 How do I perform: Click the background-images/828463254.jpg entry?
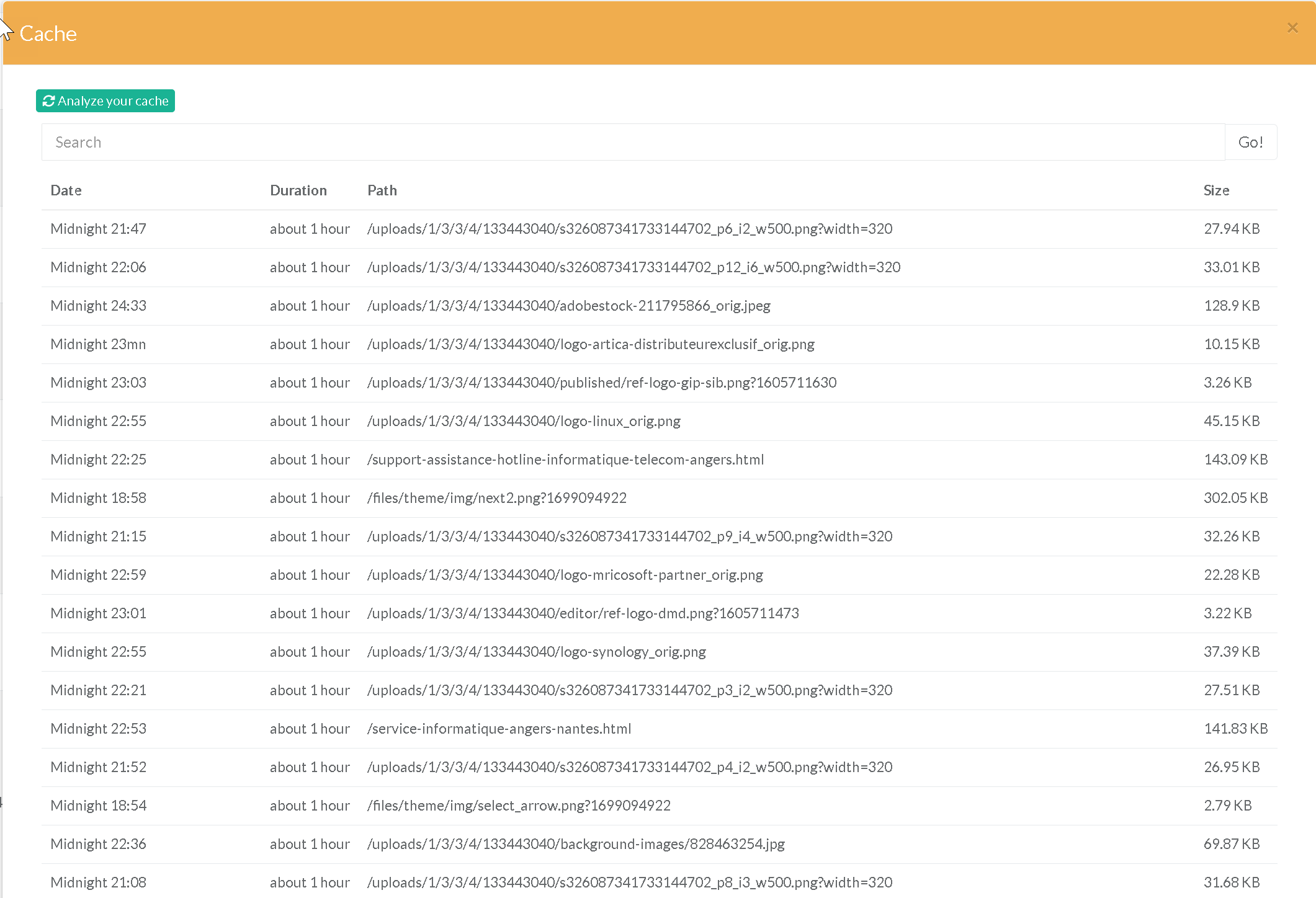576,844
